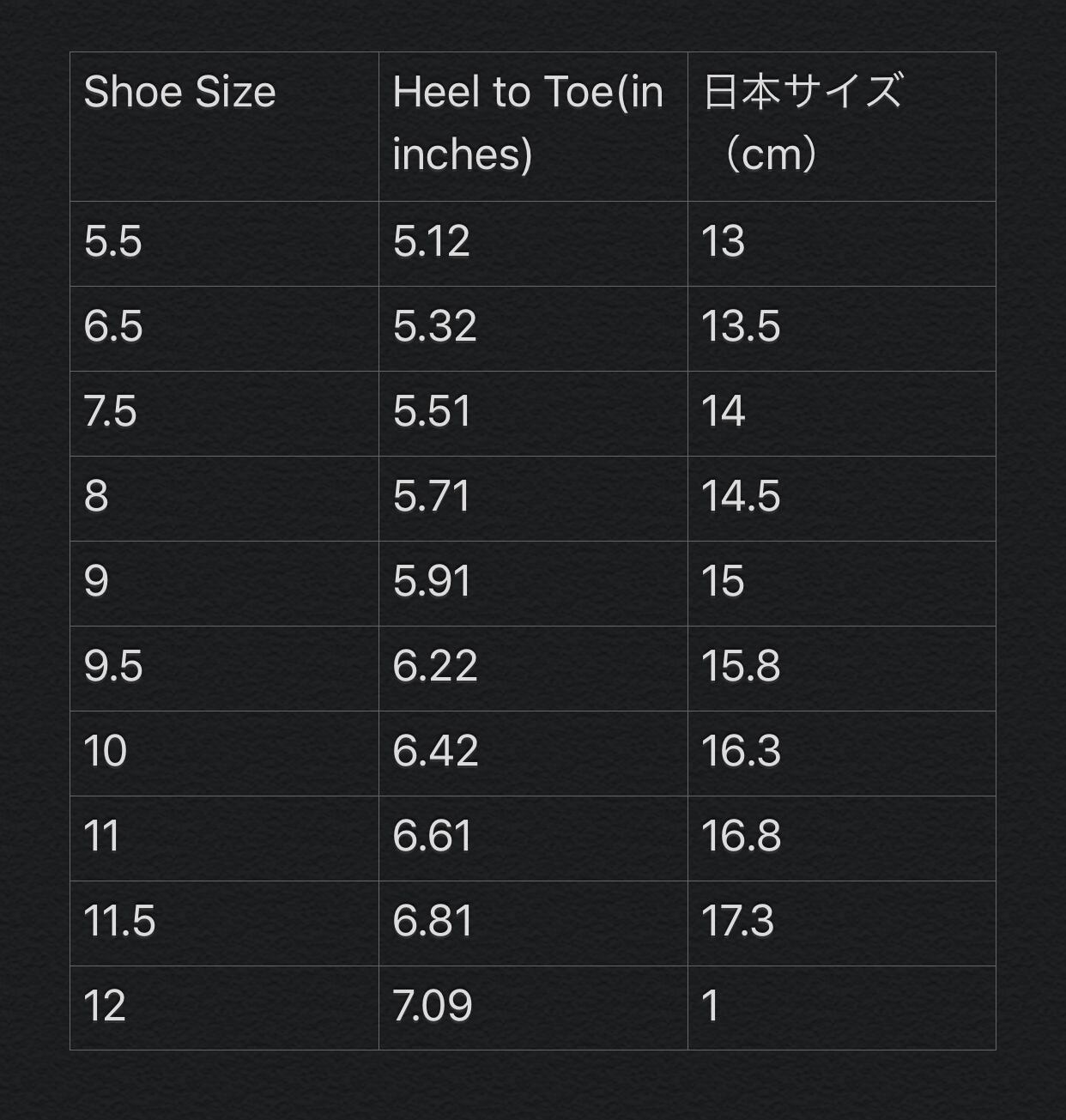
Task: Click shoe size cell containing 8
Action: [x=223, y=499]
